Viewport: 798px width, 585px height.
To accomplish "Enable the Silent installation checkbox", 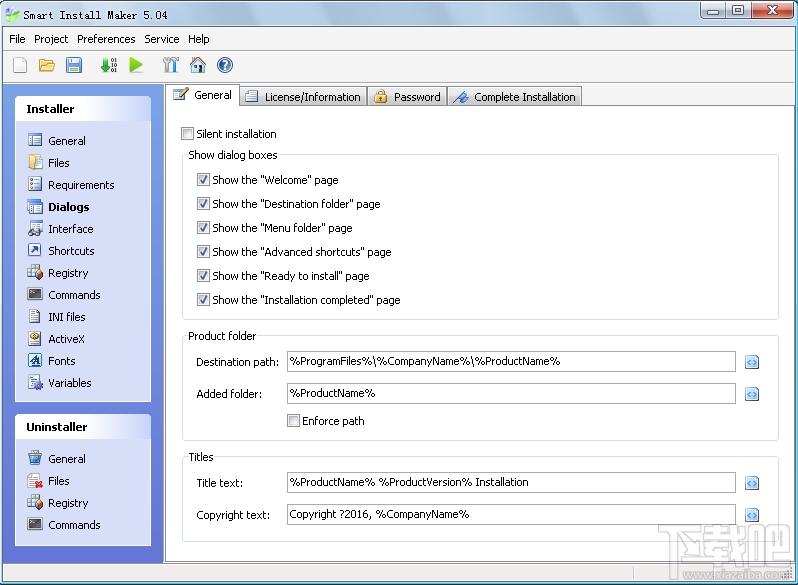I will pyautogui.click(x=187, y=134).
